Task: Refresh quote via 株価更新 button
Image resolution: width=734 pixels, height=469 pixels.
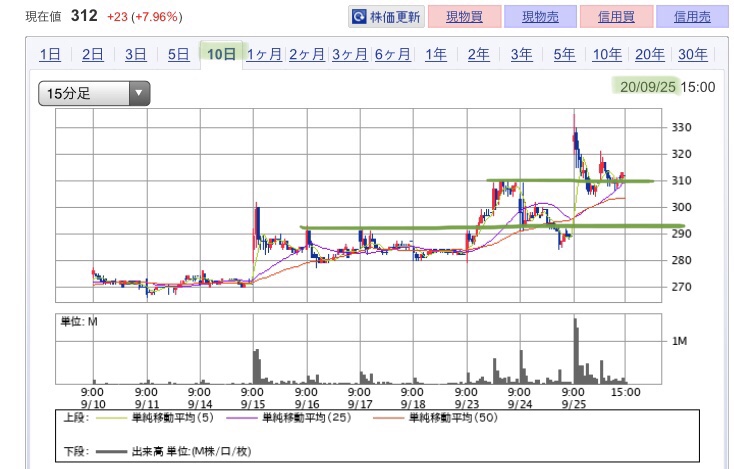Action: point(386,17)
